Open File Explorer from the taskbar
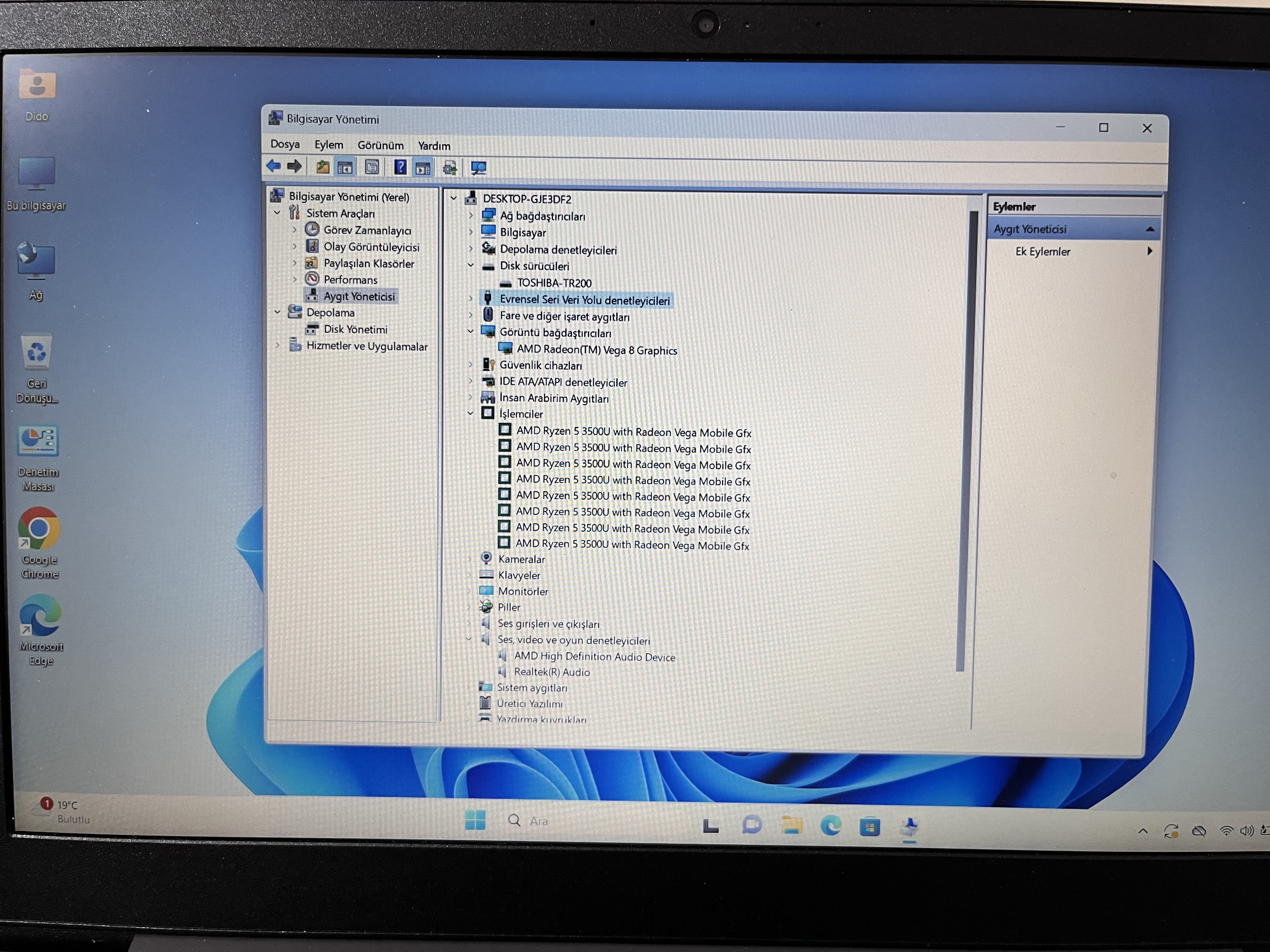1270x952 pixels. tap(792, 825)
